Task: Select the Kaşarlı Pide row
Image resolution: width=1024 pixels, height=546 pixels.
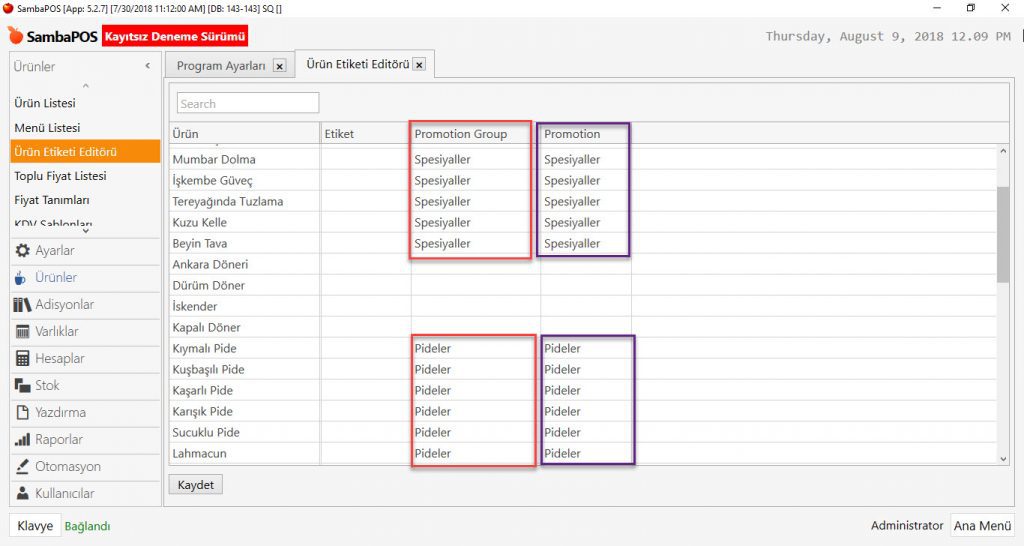Action: [x=583, y=391]
